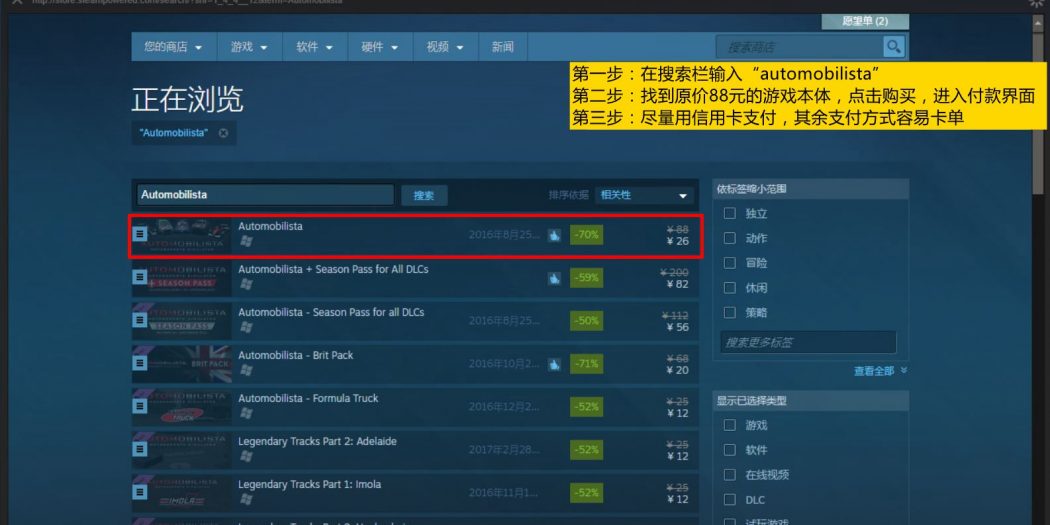Image resolution: width=1050 pixels, height=525 pixels.
Task: Check the 软件 type checkbox
Action: pyautogui.click(x=730, y=450)
